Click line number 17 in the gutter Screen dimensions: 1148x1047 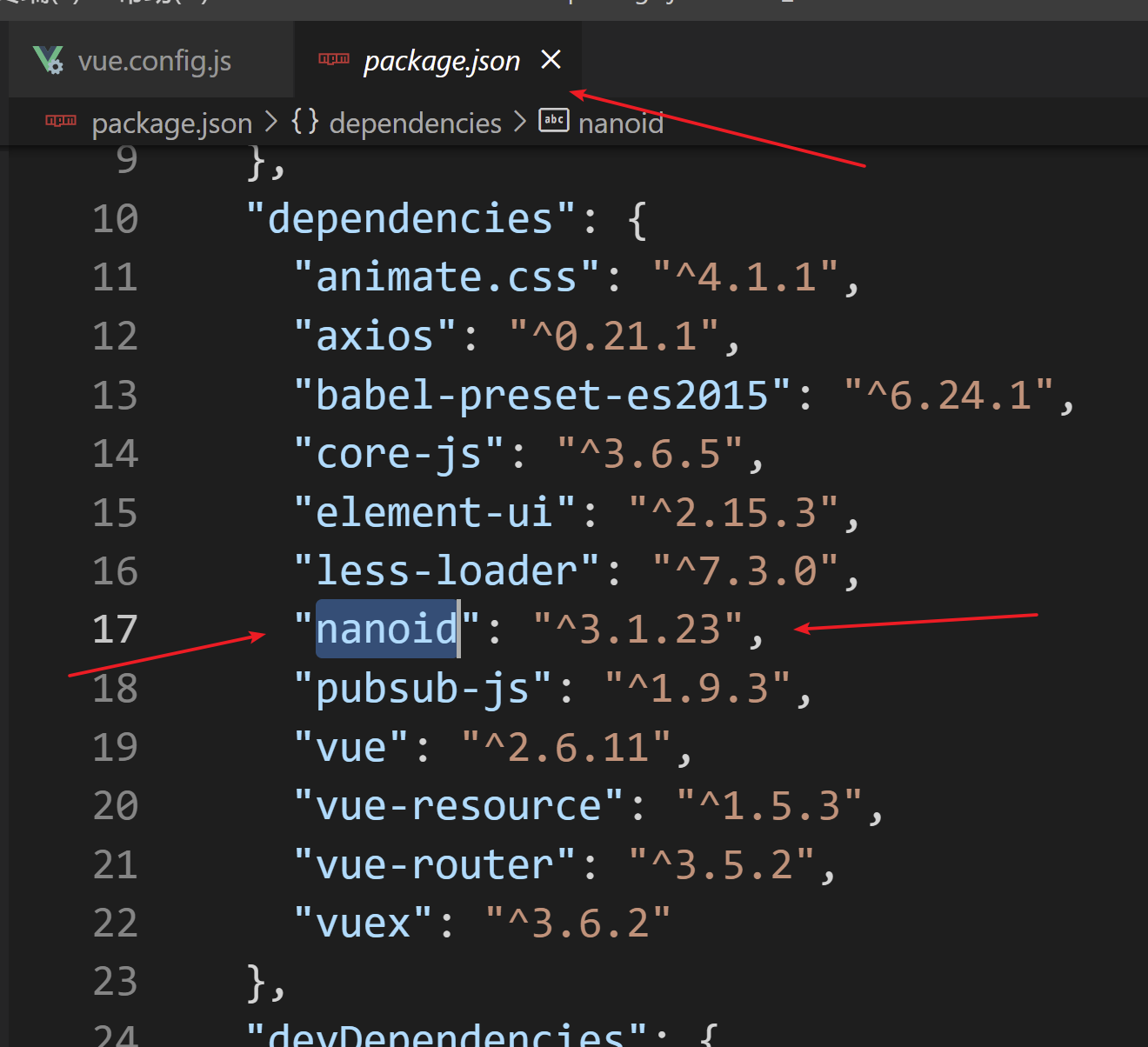coord(116,629)
